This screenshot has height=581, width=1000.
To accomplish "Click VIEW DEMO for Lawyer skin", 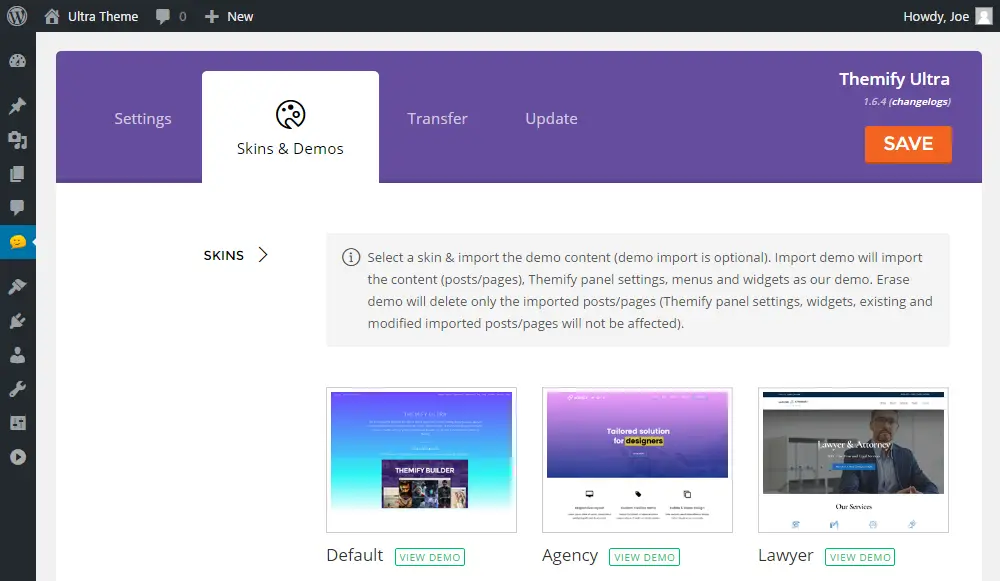I will [860, 557].
